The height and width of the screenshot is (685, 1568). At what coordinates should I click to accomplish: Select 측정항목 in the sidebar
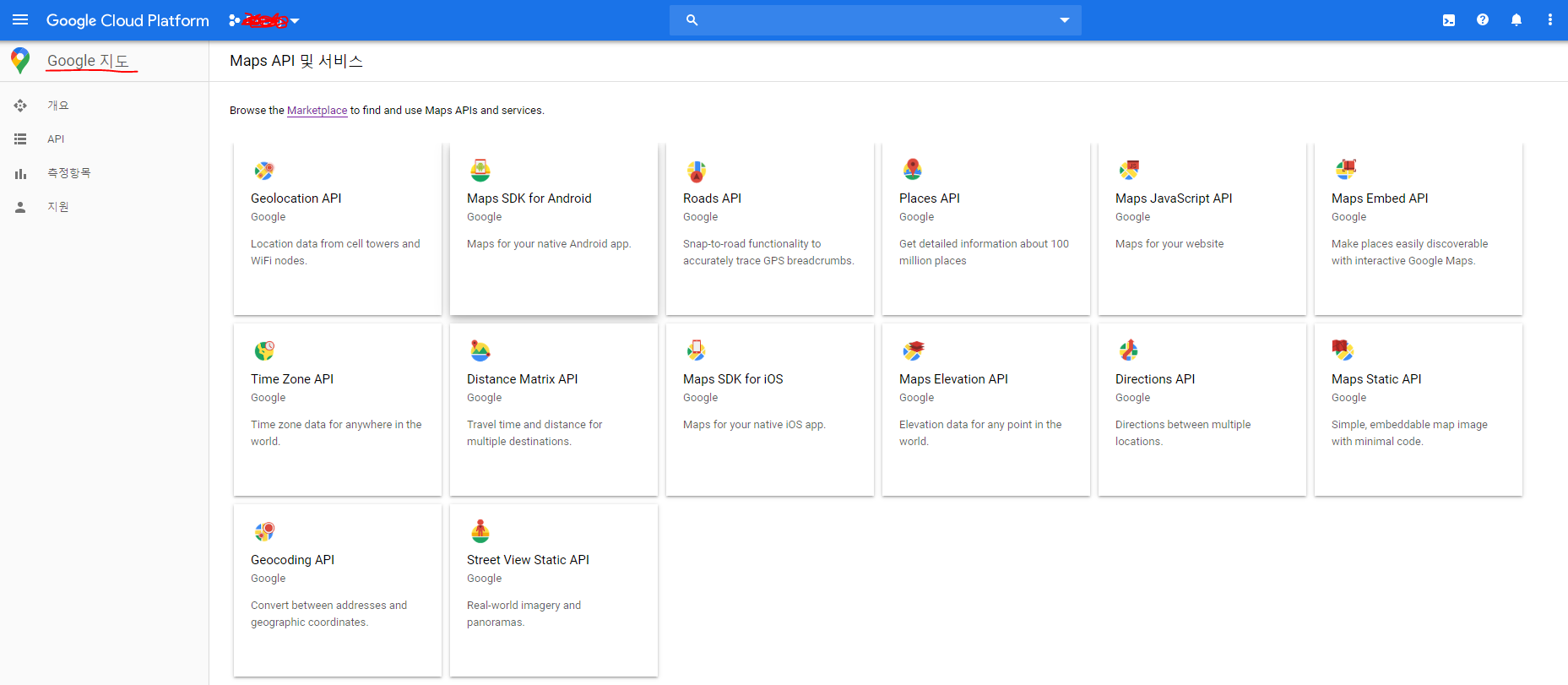point(69,173)
